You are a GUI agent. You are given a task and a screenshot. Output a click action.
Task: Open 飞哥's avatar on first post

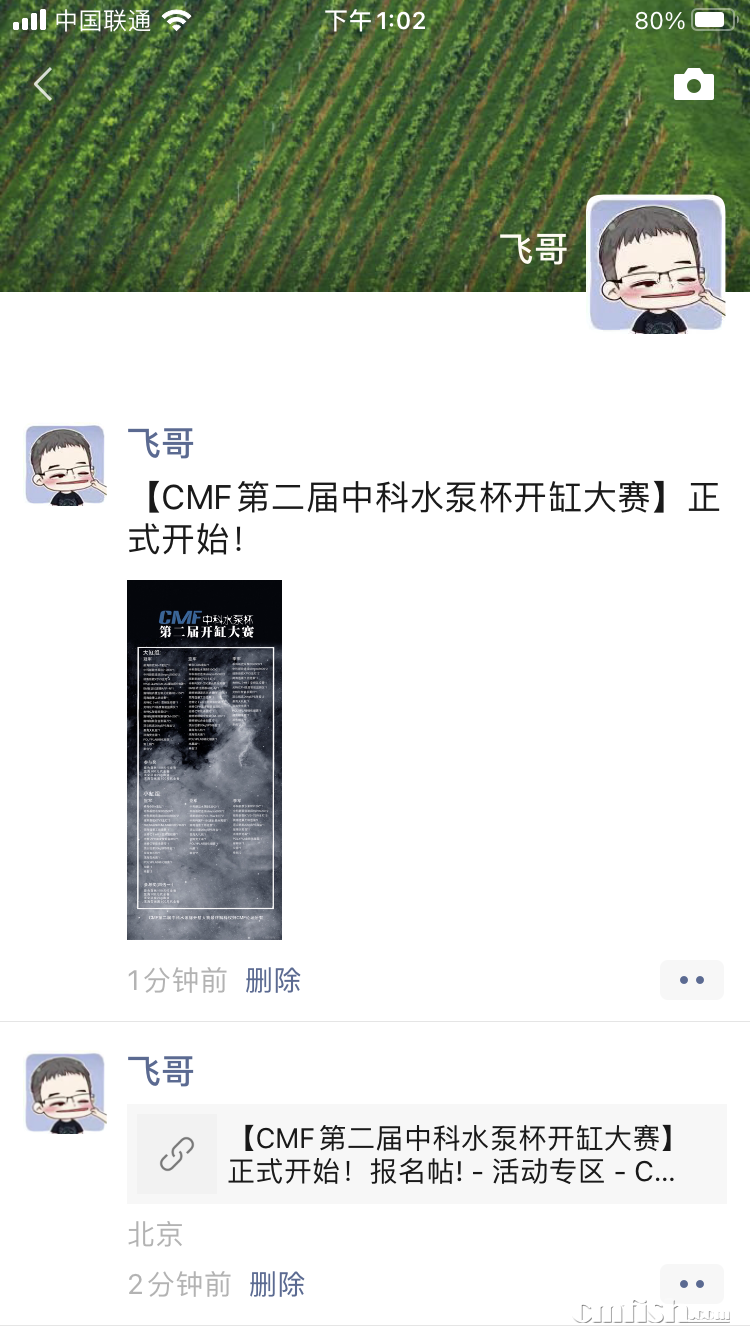[65, 465]
